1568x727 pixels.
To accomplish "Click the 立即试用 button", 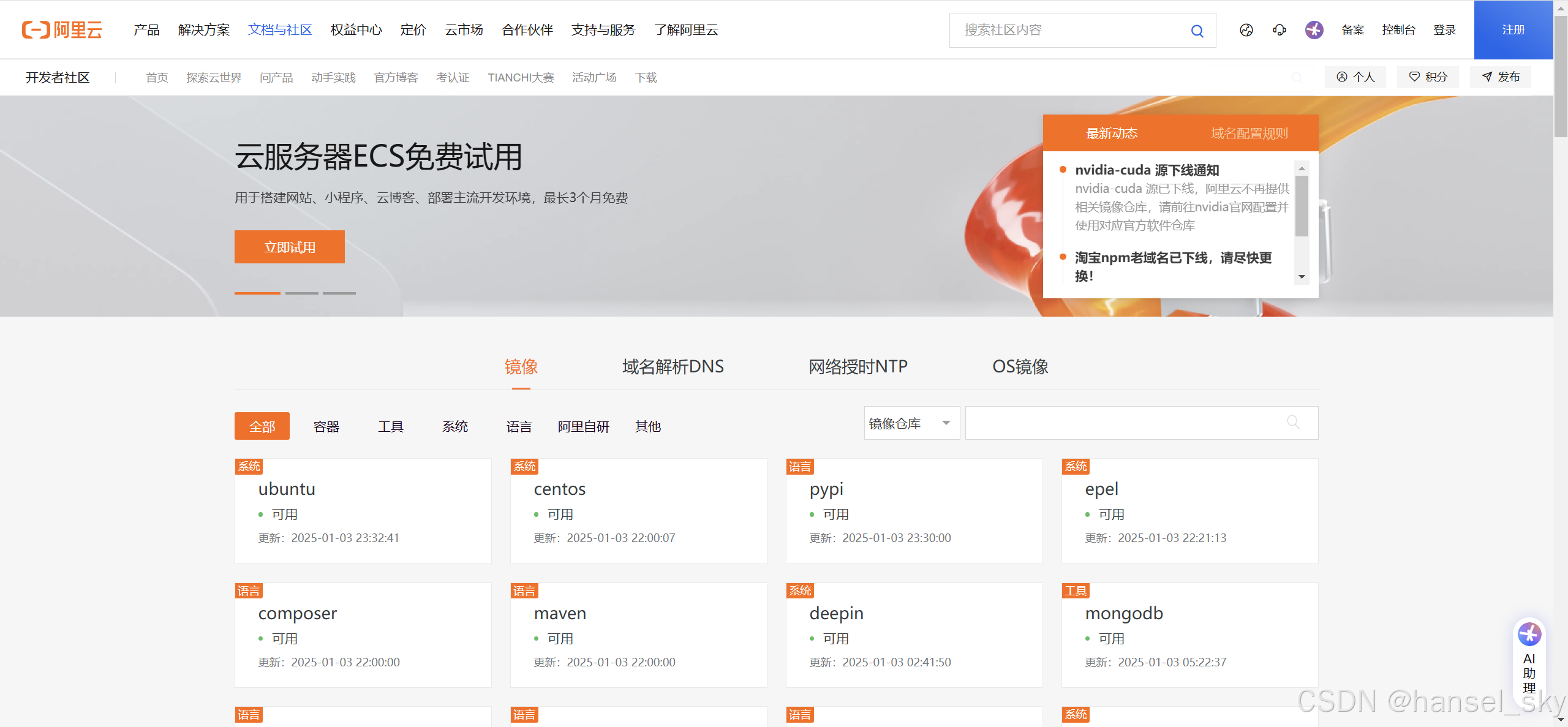I will coord(289,247).
